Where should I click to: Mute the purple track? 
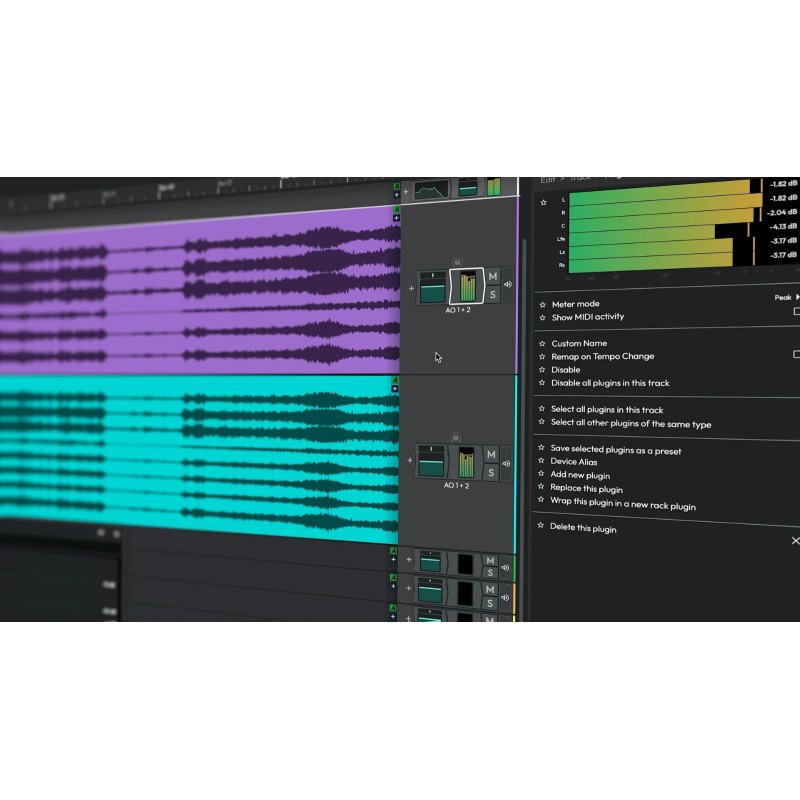pyautogui.click(x=492, y=277)
